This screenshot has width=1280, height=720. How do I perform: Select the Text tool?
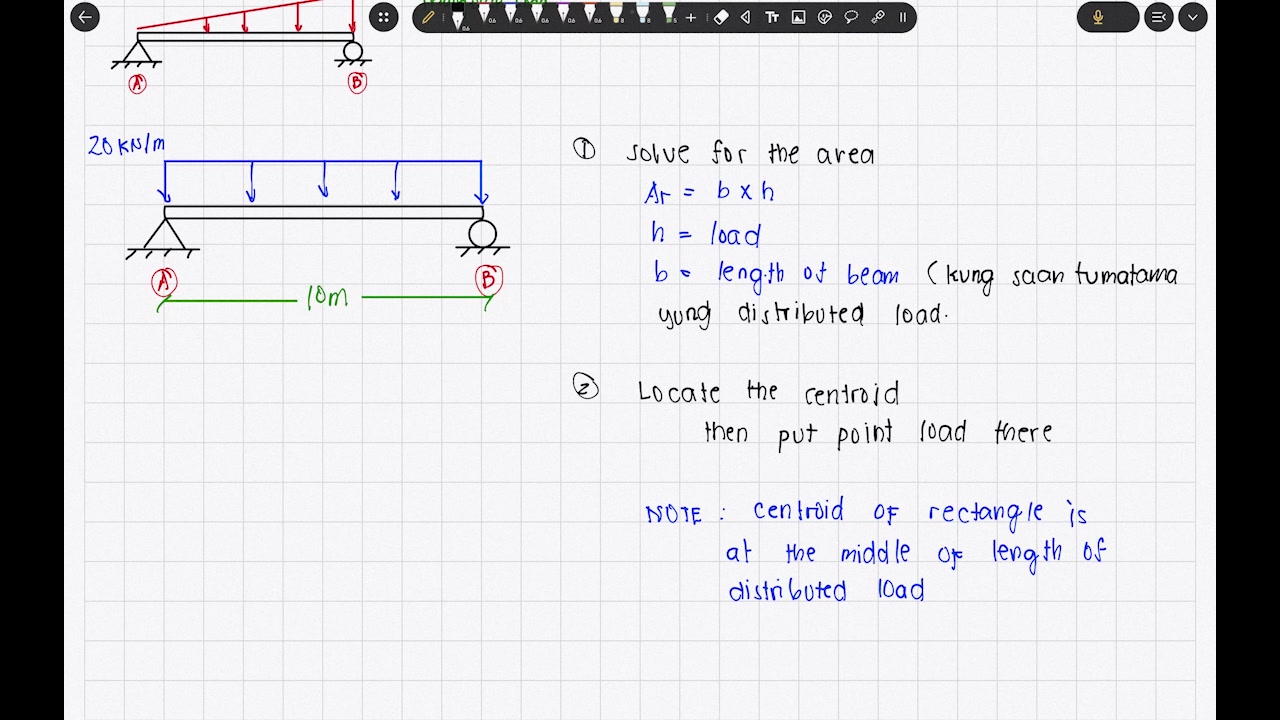click(x=772, y=17)
